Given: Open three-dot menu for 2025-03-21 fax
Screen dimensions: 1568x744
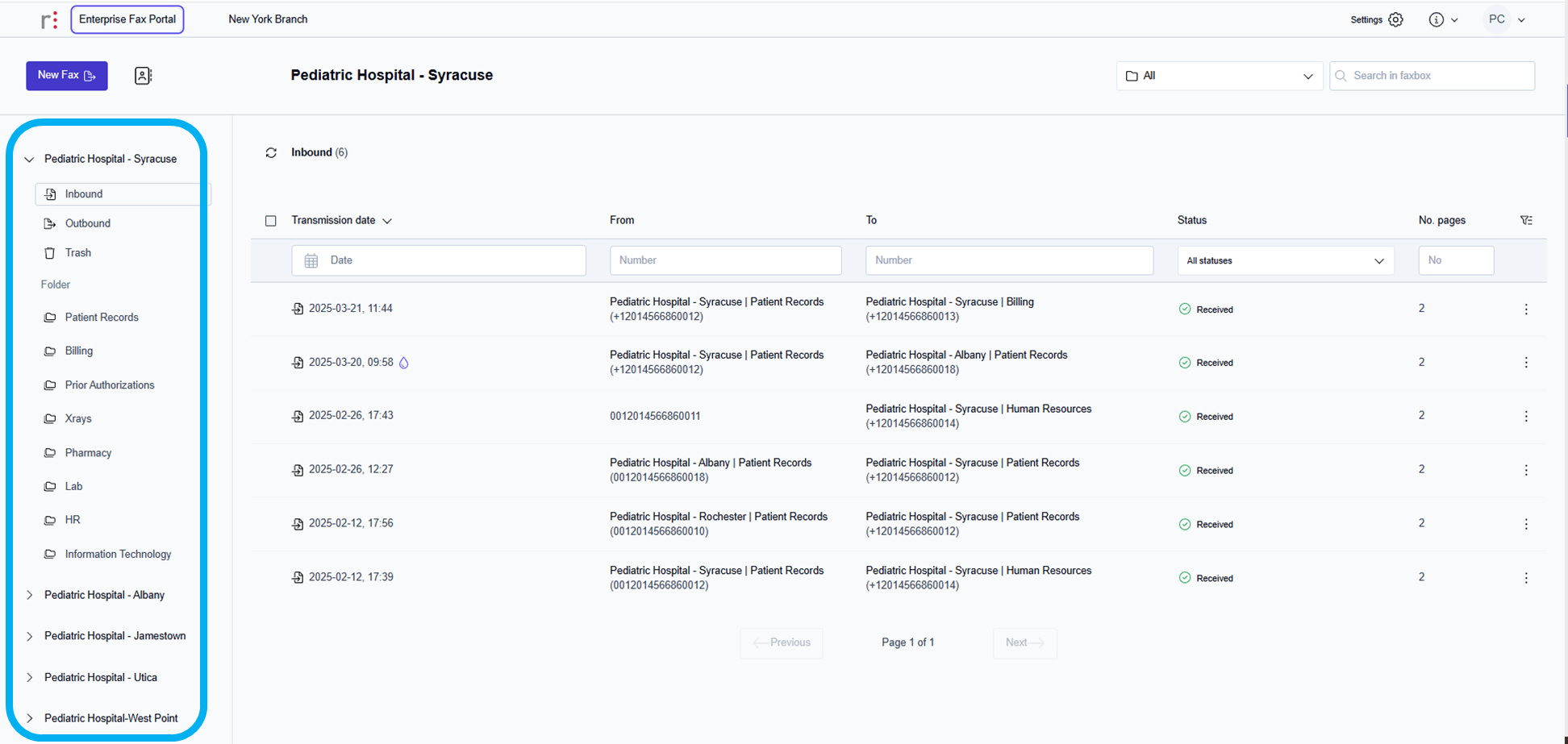Looking at the screenshot, I should [1525, 310].
